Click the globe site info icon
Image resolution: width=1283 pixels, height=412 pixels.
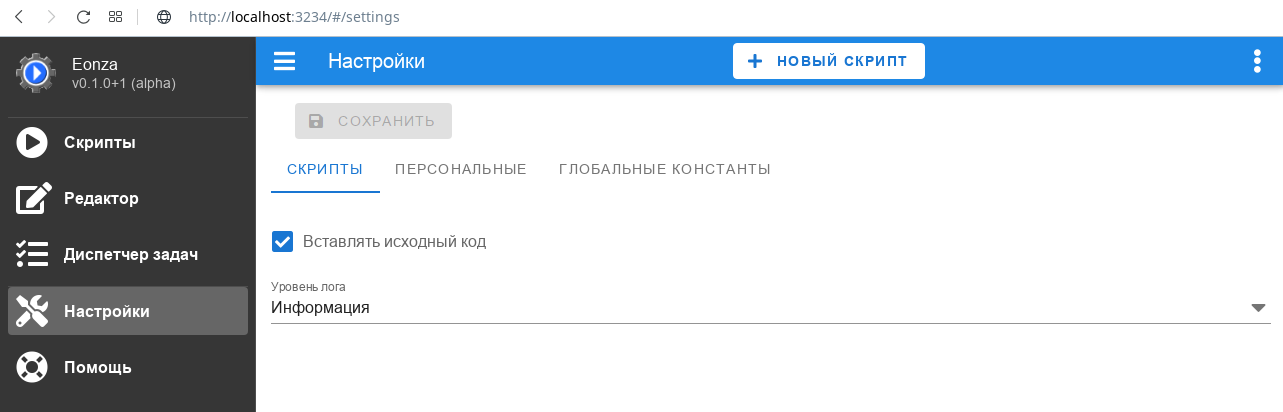165,17
